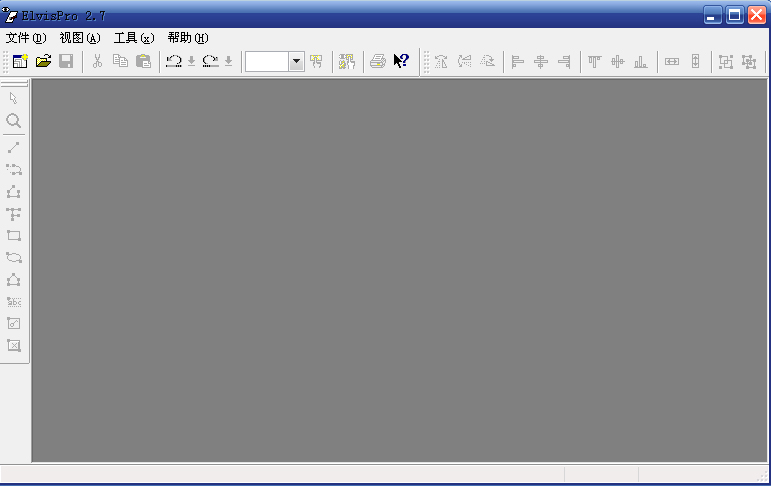Select the Zoom magnifier tool
This screenshot has width=771, height=486.
pyautogui.click(x=14, y=121)
